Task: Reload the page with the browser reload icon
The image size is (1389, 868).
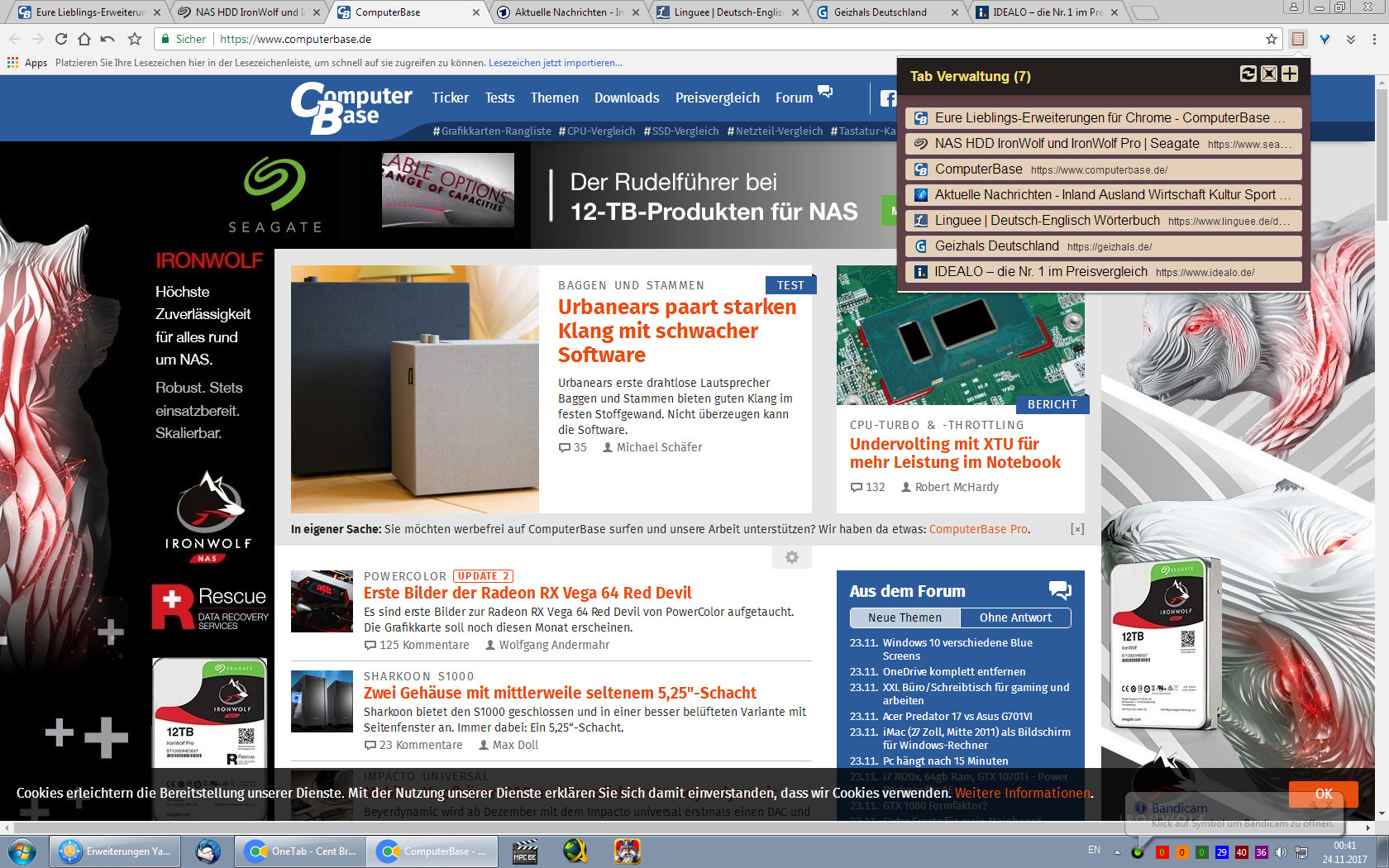Action: (x=61, y=39)
